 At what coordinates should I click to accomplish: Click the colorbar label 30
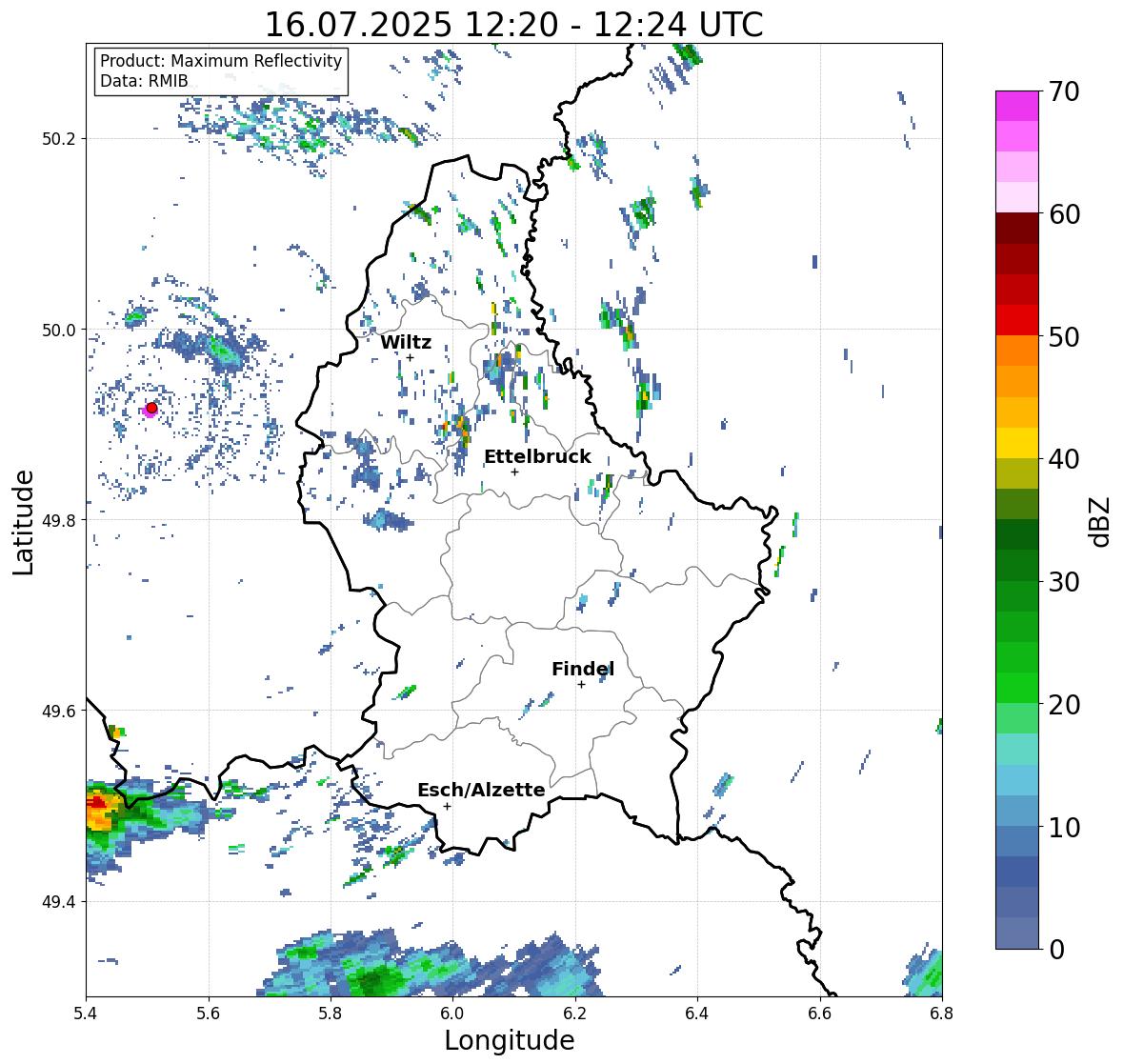(1064, 582)
